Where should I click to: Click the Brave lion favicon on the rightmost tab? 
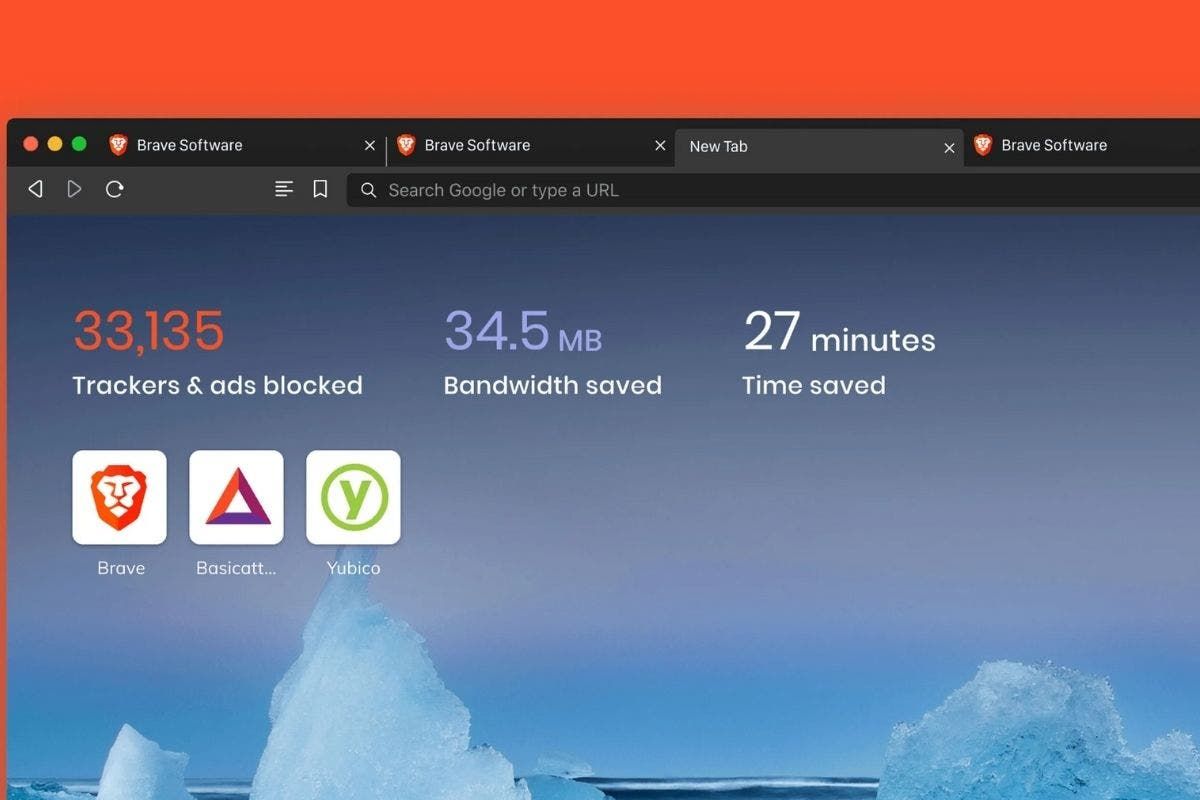[x=983, y=145]
